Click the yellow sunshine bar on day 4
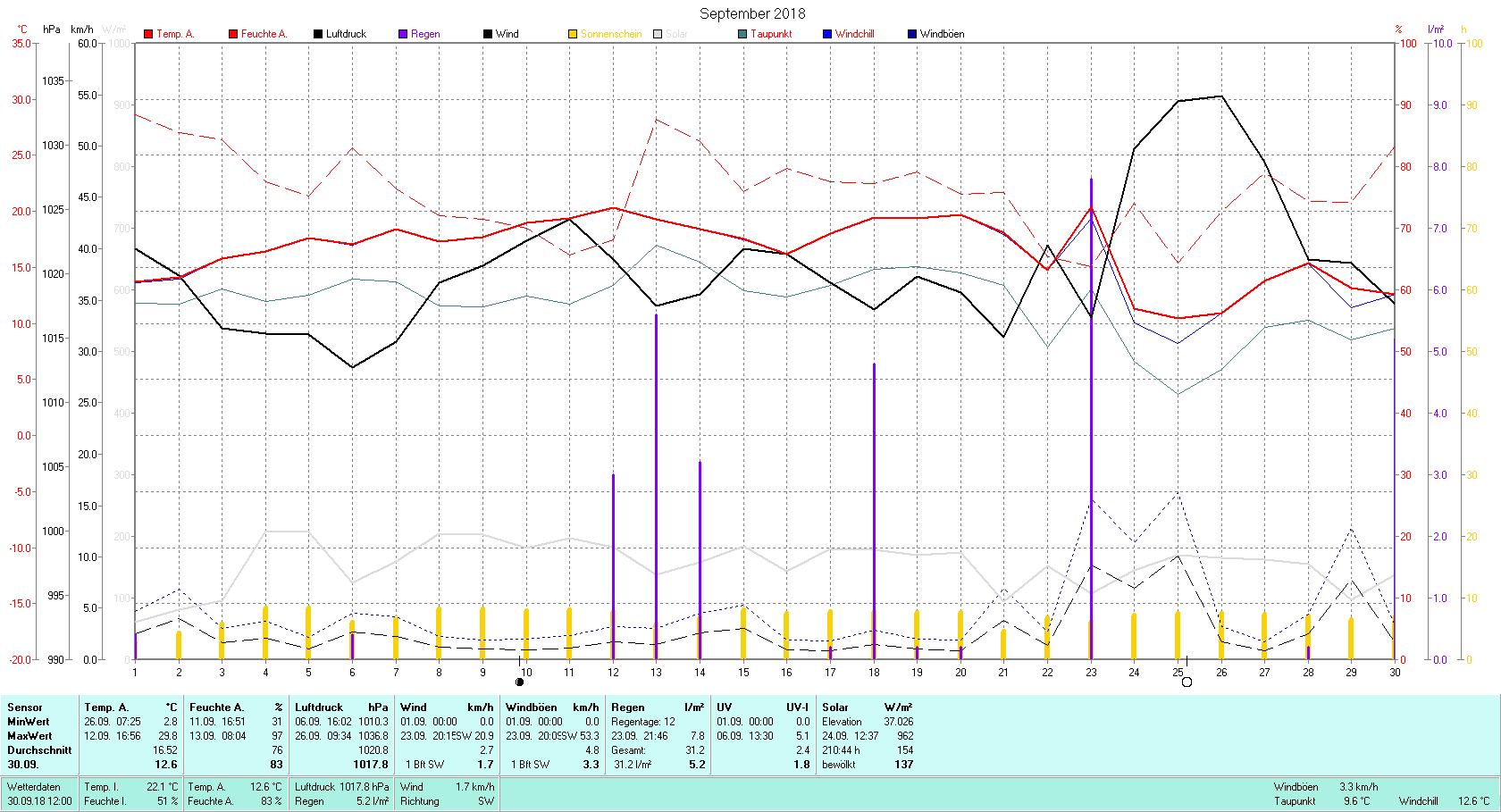 tap(265, 632)
